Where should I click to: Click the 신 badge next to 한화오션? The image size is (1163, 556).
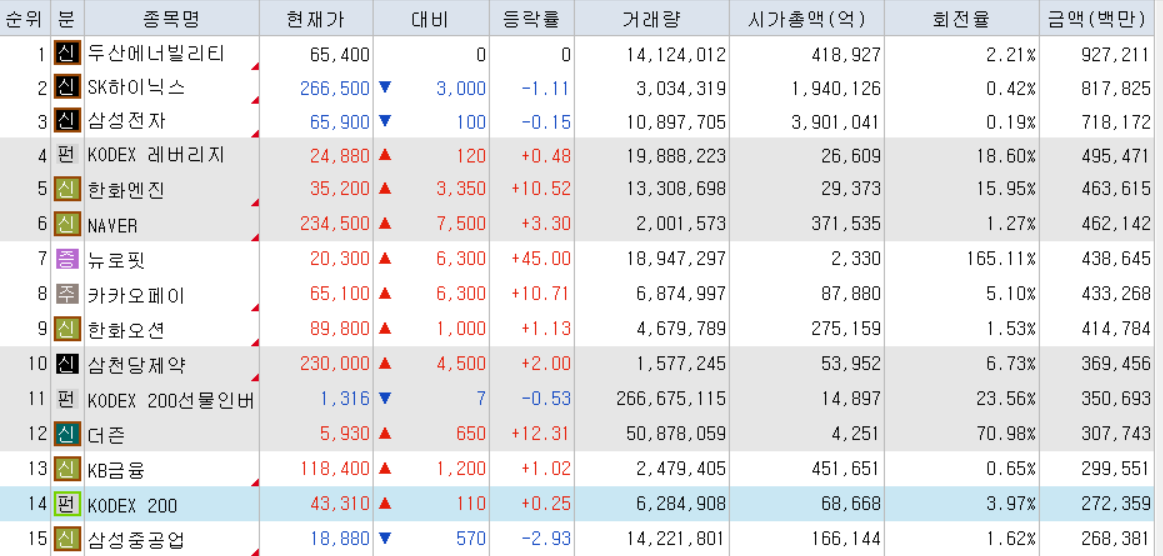tap(67, 328)
